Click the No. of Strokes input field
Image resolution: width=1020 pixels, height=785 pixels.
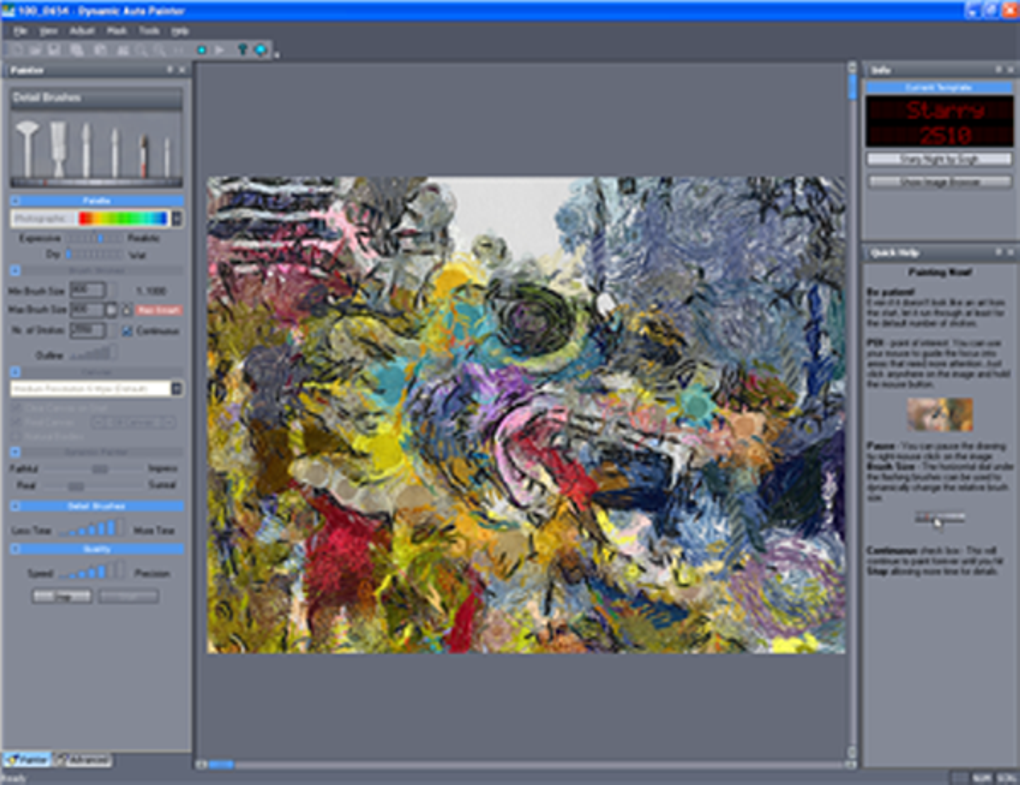[86, 330]
